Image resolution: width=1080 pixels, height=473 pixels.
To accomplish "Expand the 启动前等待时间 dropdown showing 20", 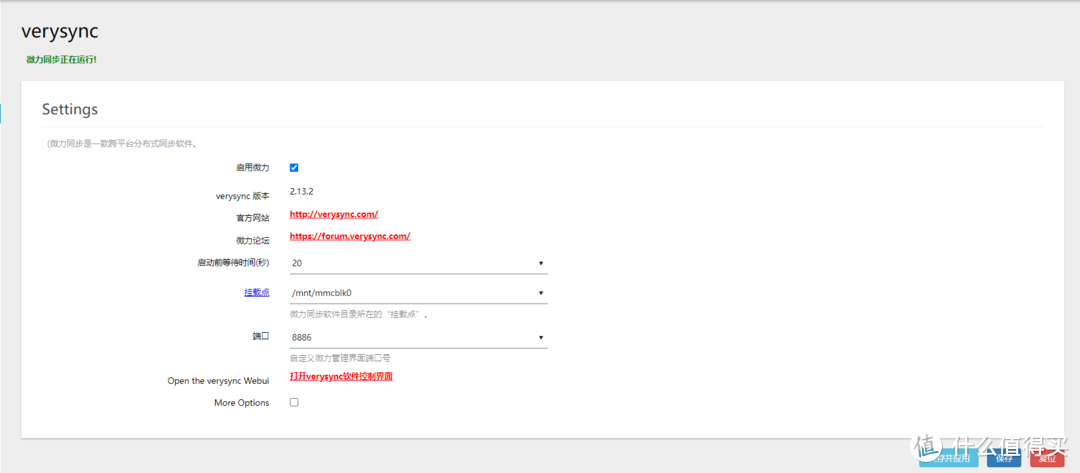I will coord(419,263).
